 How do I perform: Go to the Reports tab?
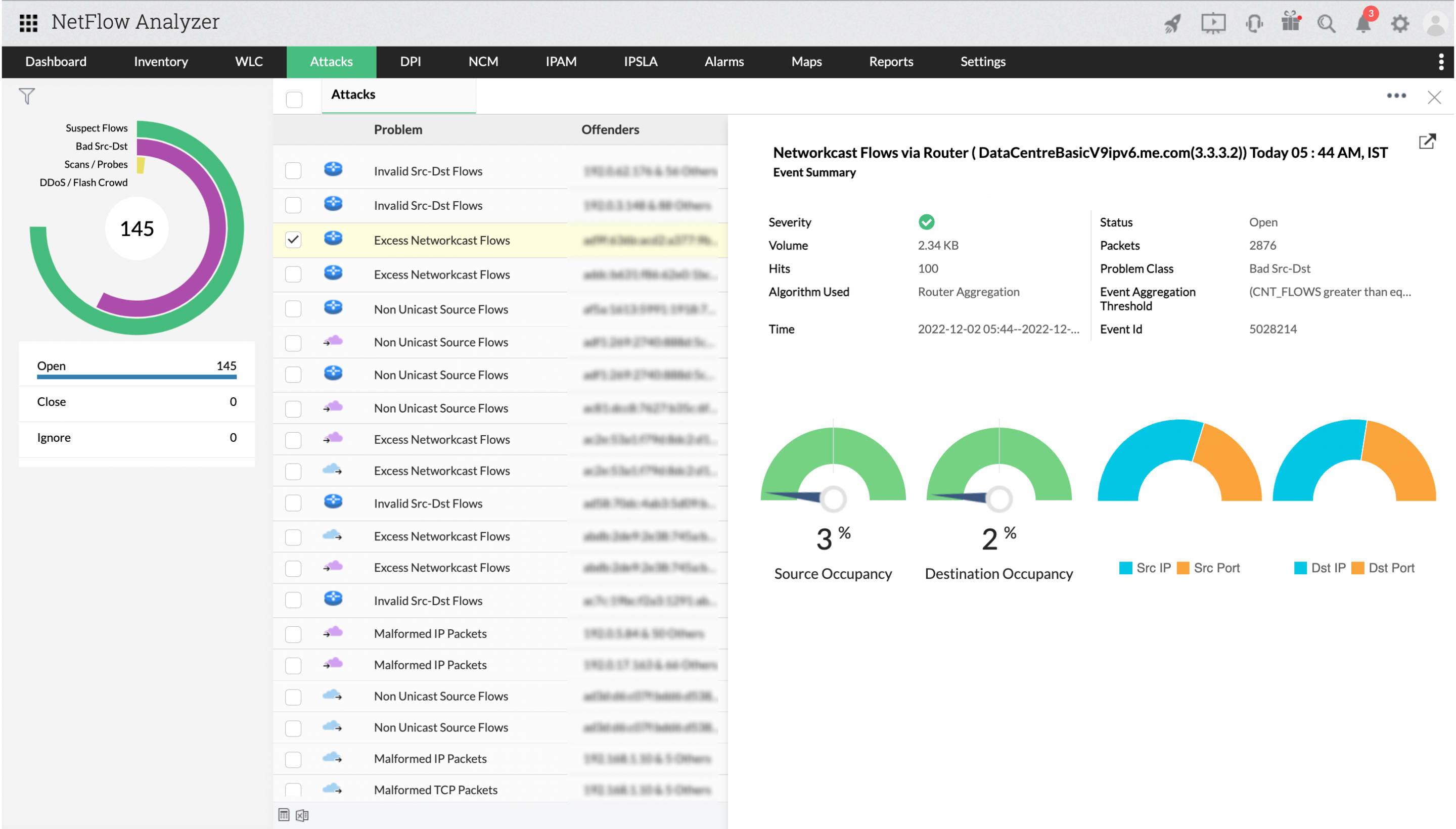coord(891,62)
